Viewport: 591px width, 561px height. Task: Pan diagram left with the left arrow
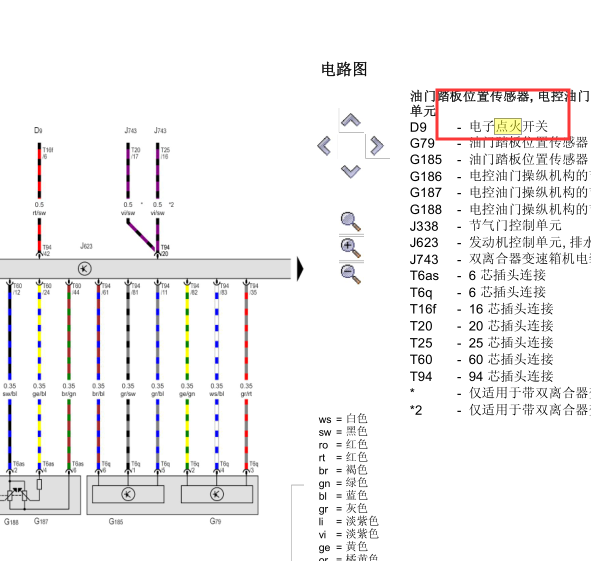[x=325, y=146]
